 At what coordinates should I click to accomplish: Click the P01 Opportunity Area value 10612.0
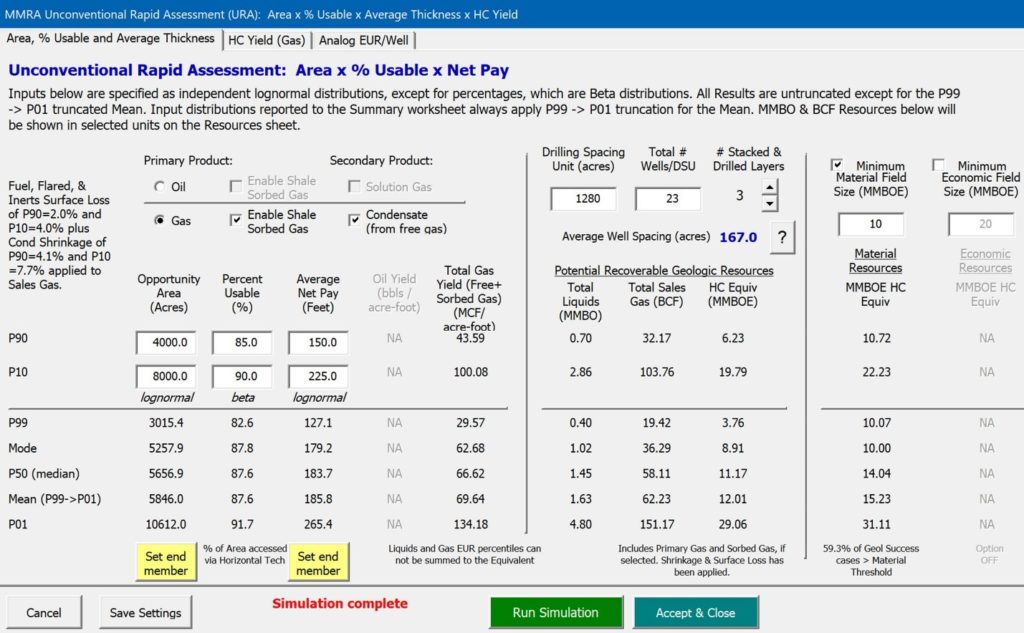[x=166, y=525]
